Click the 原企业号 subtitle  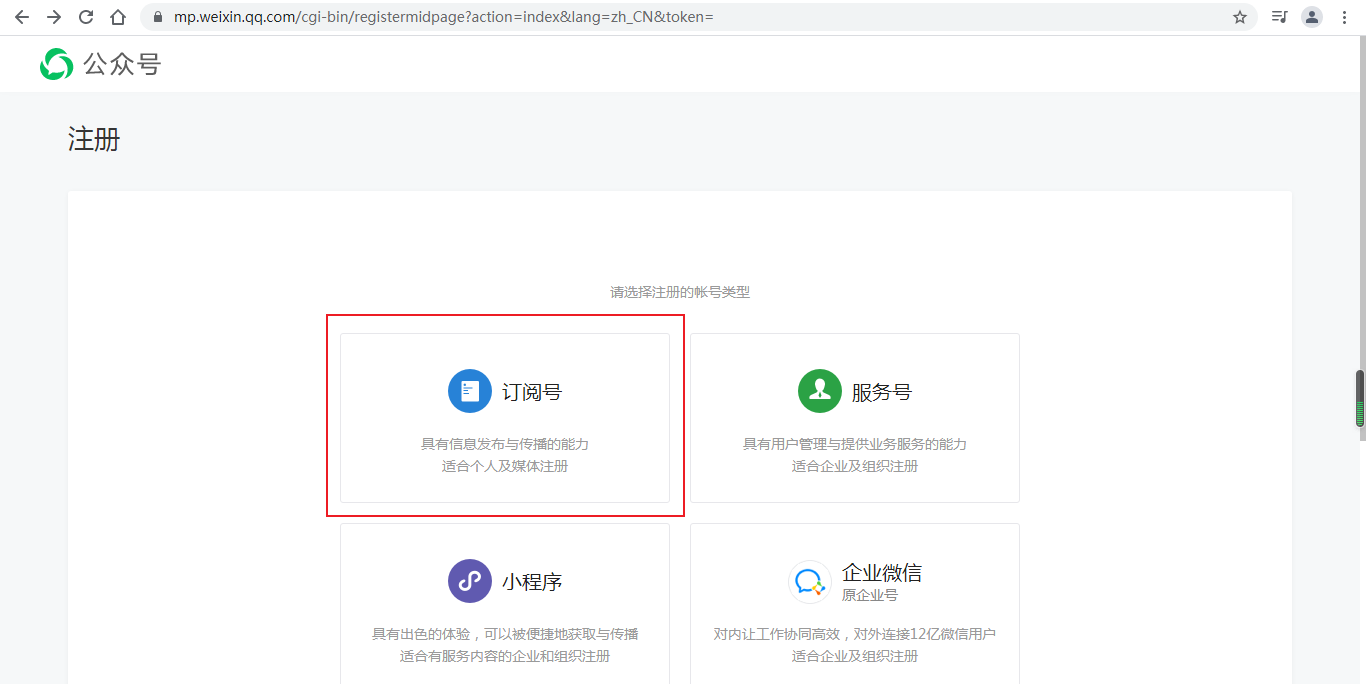(870, 595)
